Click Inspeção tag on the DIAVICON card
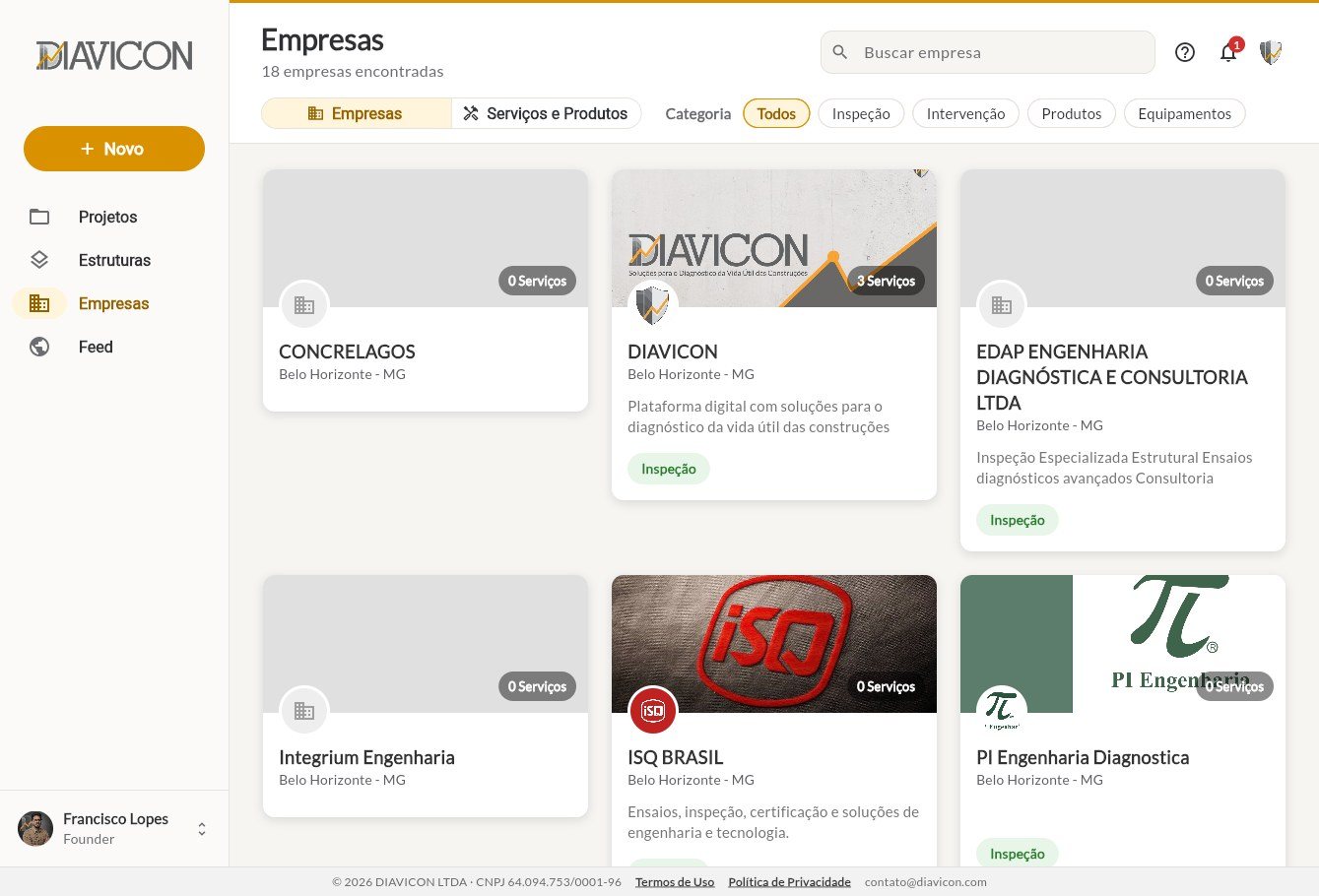Screen dimensions: 1319x896 (x=669, y=469)
